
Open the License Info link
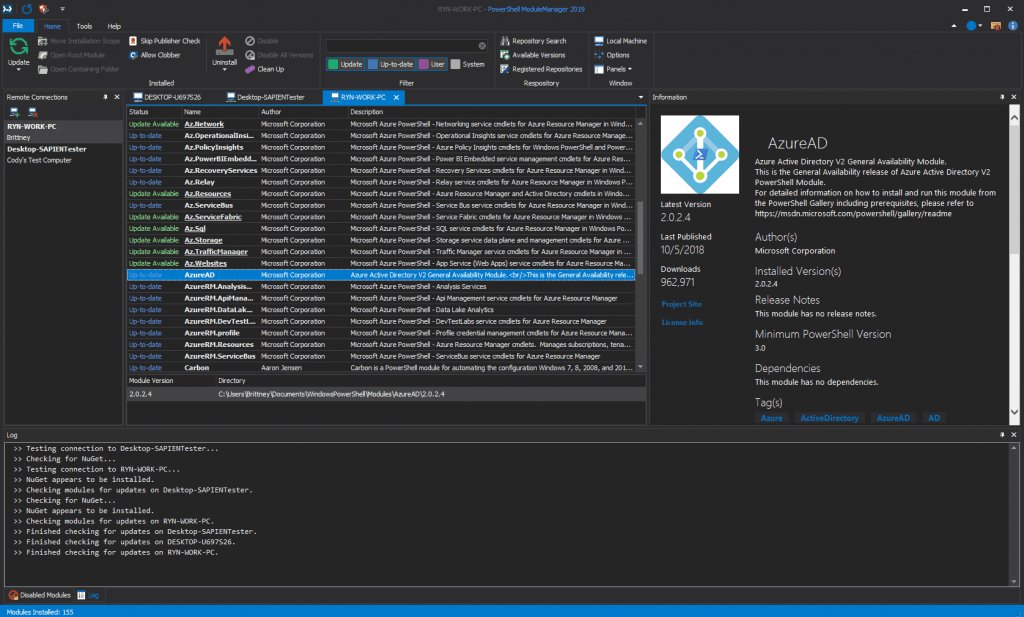click(x=682, y=323)
